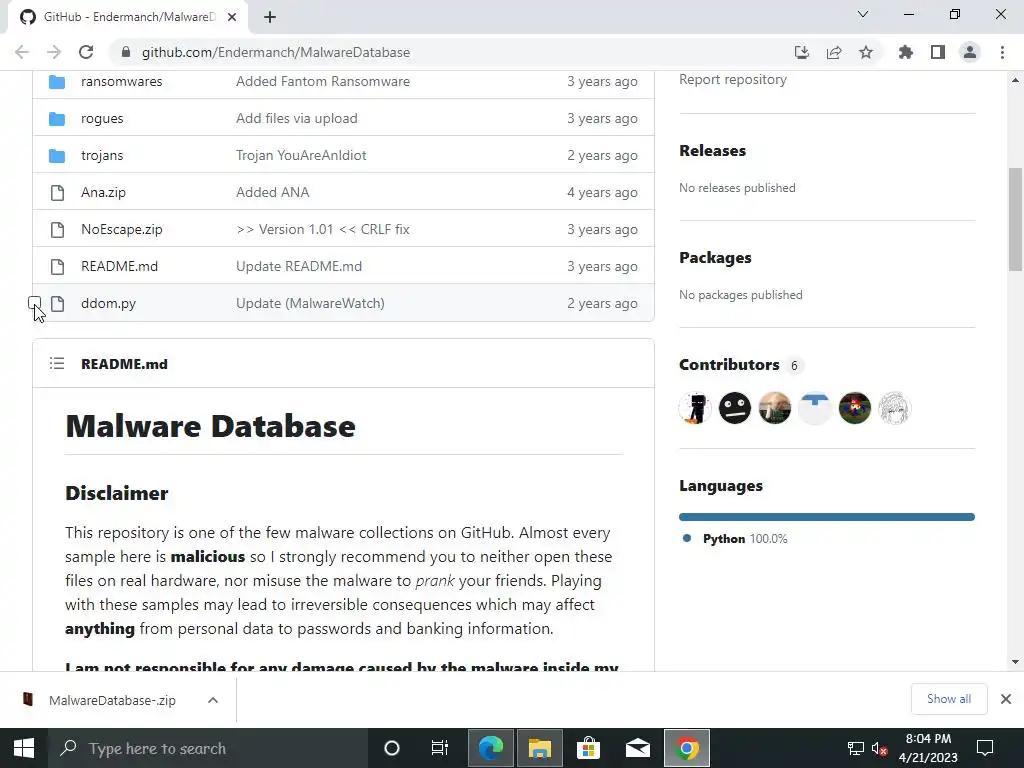The image size is (1024, 768).
Task: Click the ransomwares folder icon
Action: [x=57, y=82]
